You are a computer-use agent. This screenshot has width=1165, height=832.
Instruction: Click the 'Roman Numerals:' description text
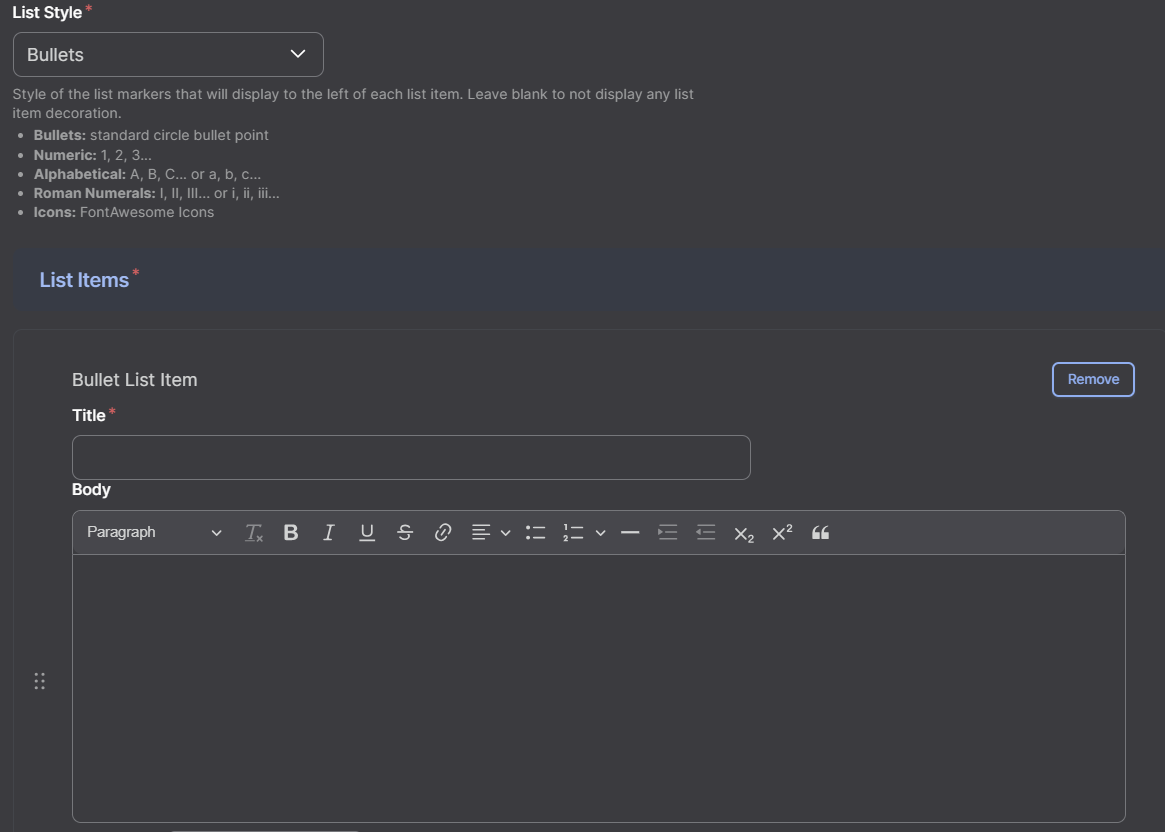tap(94, 193)
